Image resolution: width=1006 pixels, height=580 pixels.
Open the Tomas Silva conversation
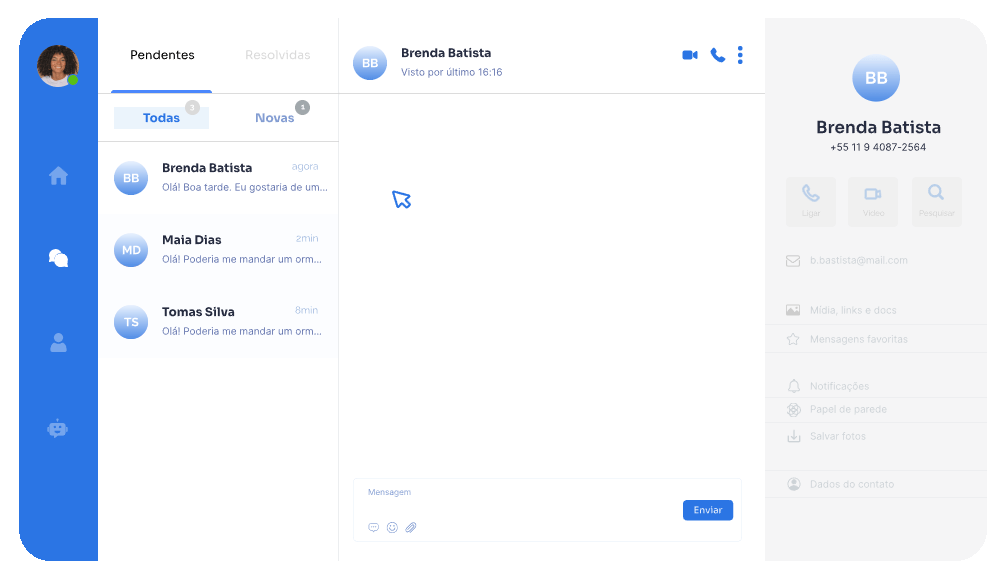click(x=218, y=321)
